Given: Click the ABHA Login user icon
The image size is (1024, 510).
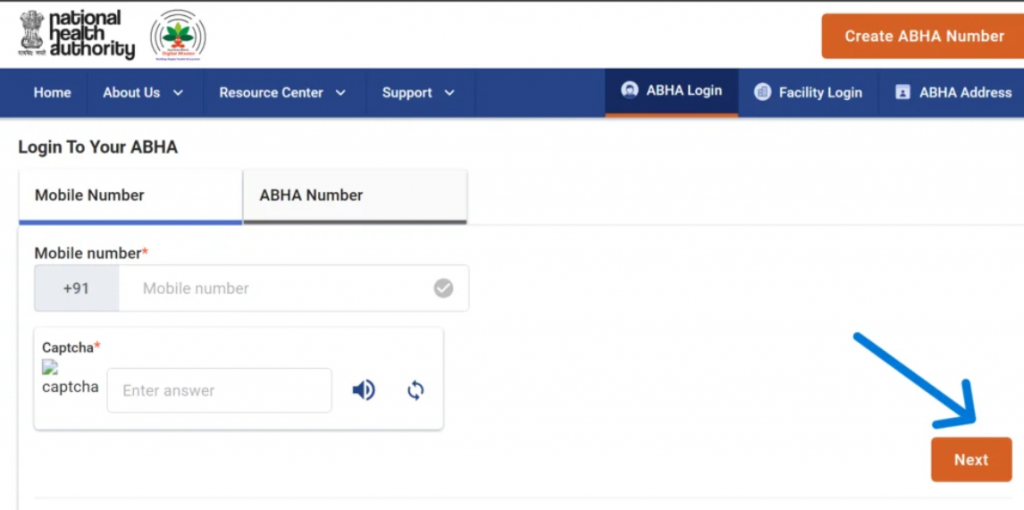Looking at the screenshot, I should (630, 90).
